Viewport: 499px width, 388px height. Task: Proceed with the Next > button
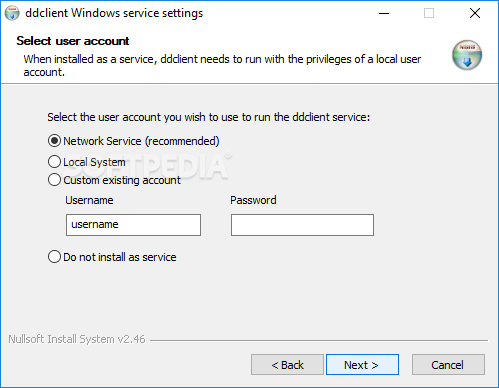pos(362,365)
